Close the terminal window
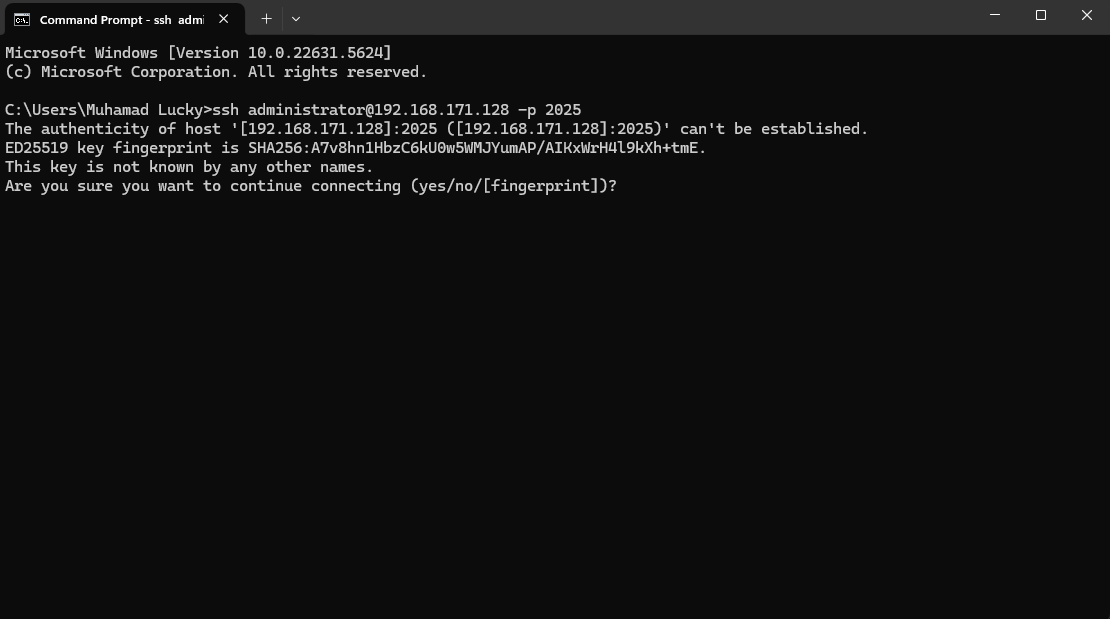Screen dimensions: 1110x619 coord(1087,15)
